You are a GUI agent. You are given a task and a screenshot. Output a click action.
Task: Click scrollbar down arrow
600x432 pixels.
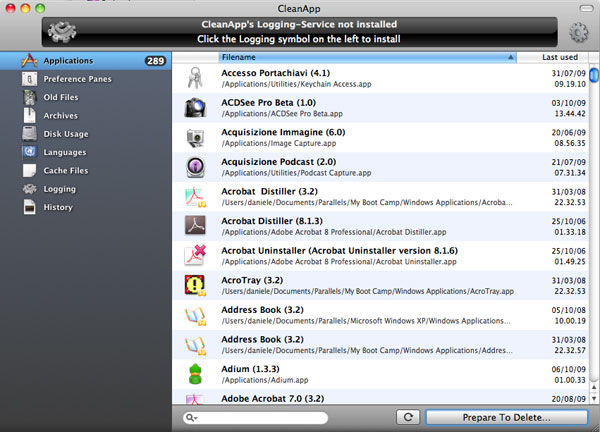(x=594, y=398)
